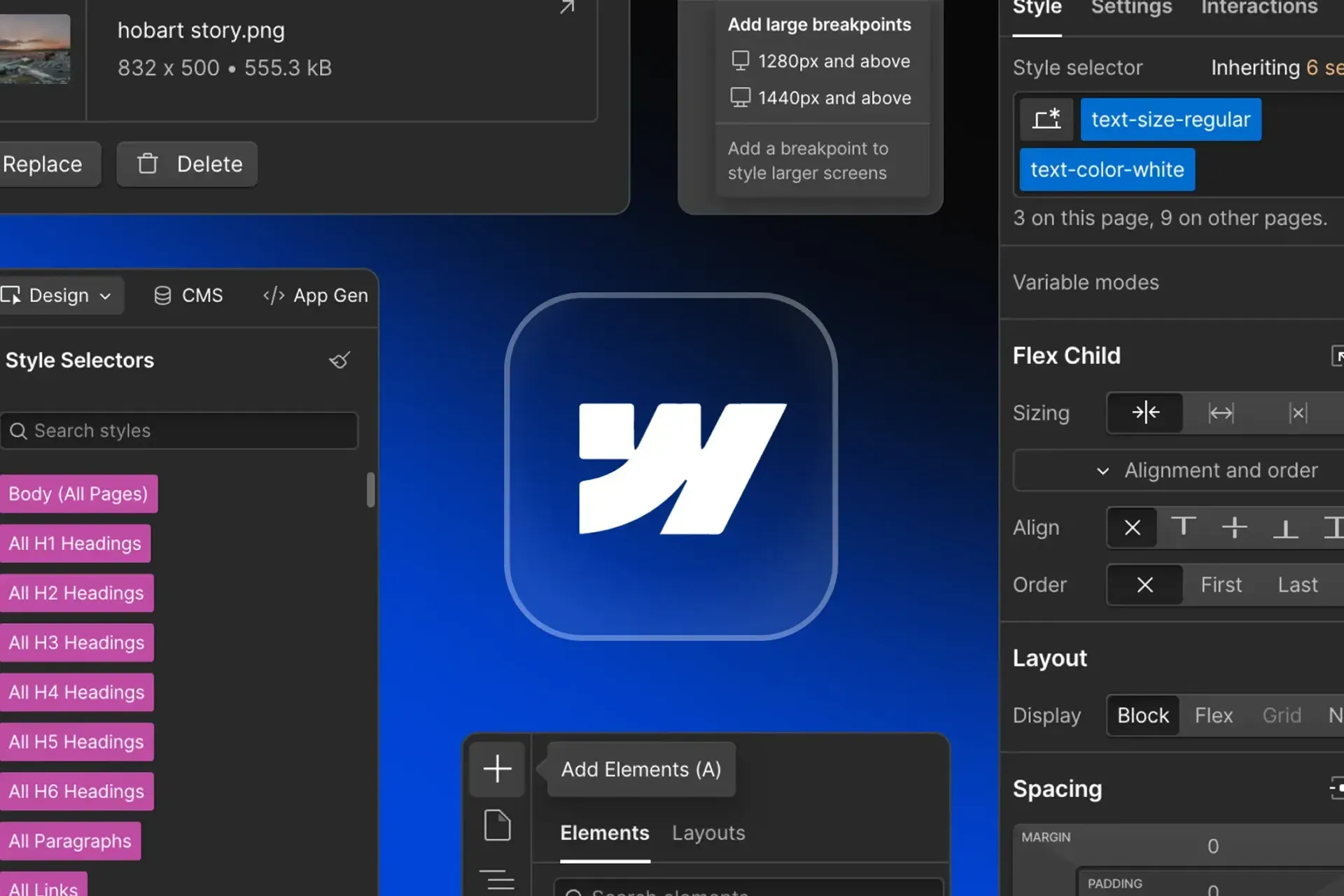
Task: Open the Style tab
Action: pyautogui.click(x=1037, y=10)
